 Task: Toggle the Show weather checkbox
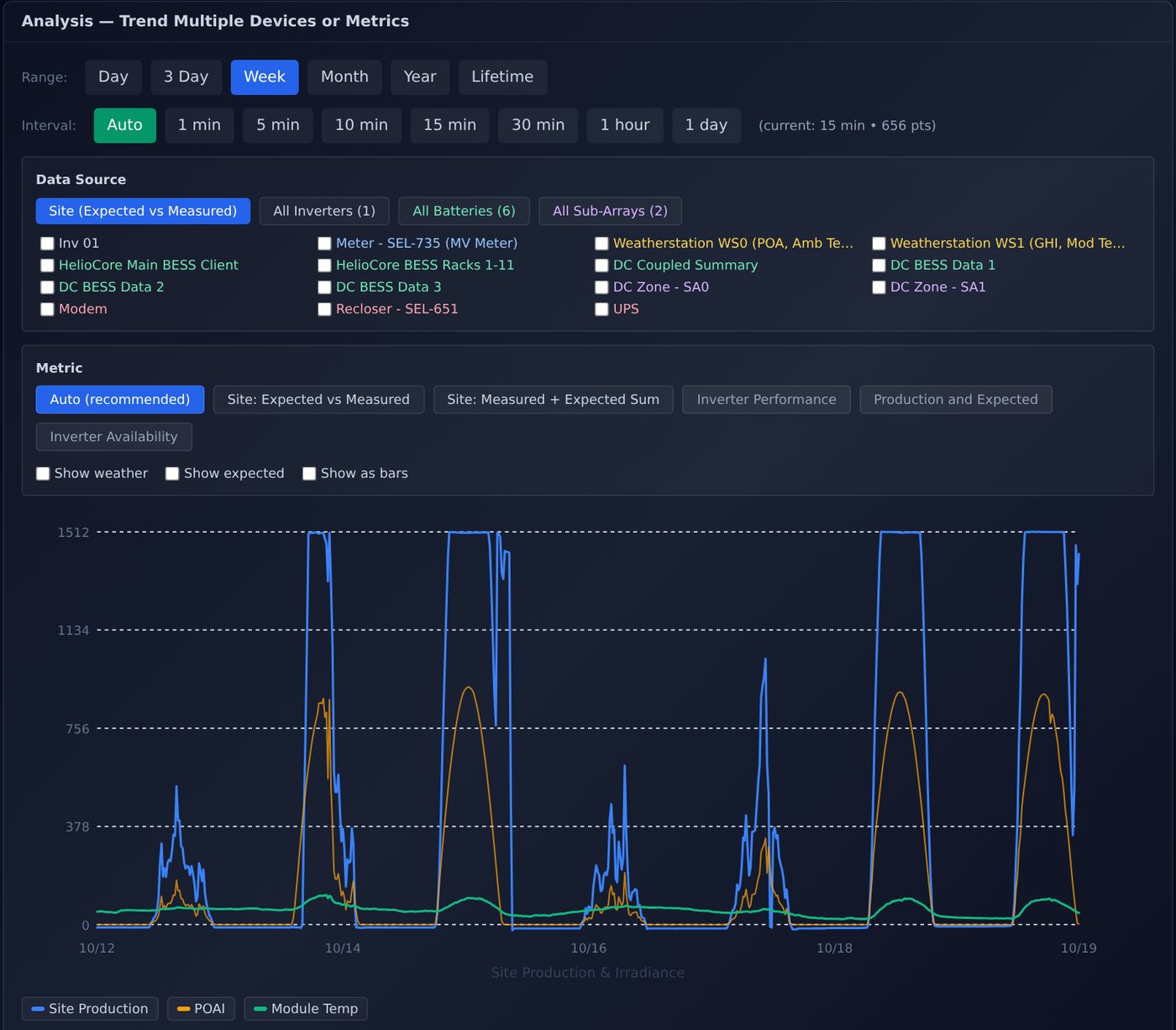pyautogui.click(x=43, y=474)
